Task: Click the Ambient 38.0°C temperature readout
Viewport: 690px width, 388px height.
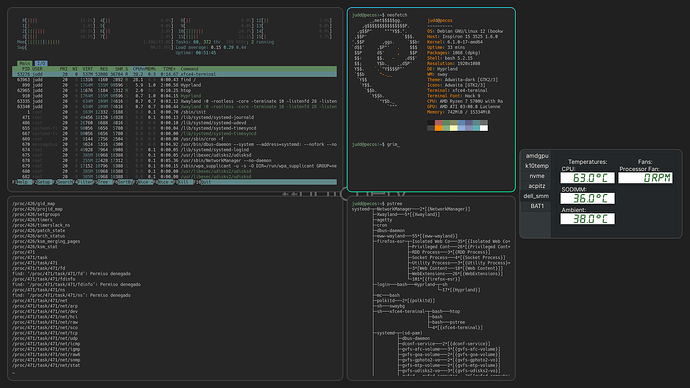Action: point(587,219)
